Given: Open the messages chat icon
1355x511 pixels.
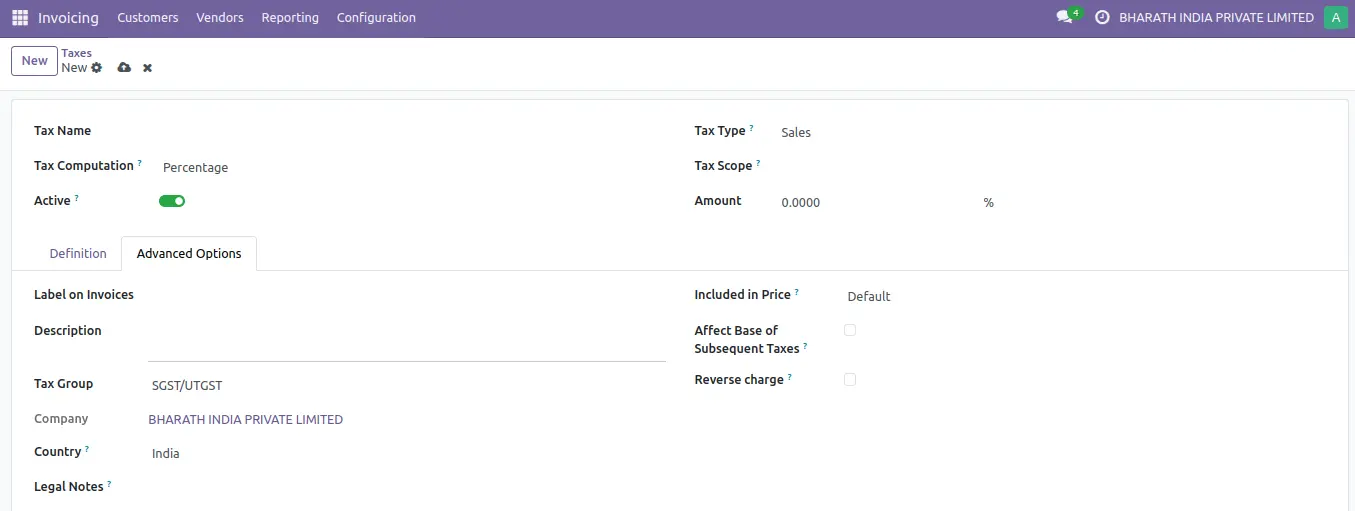Looking at the screenshot, I should tap(1064, 18).
